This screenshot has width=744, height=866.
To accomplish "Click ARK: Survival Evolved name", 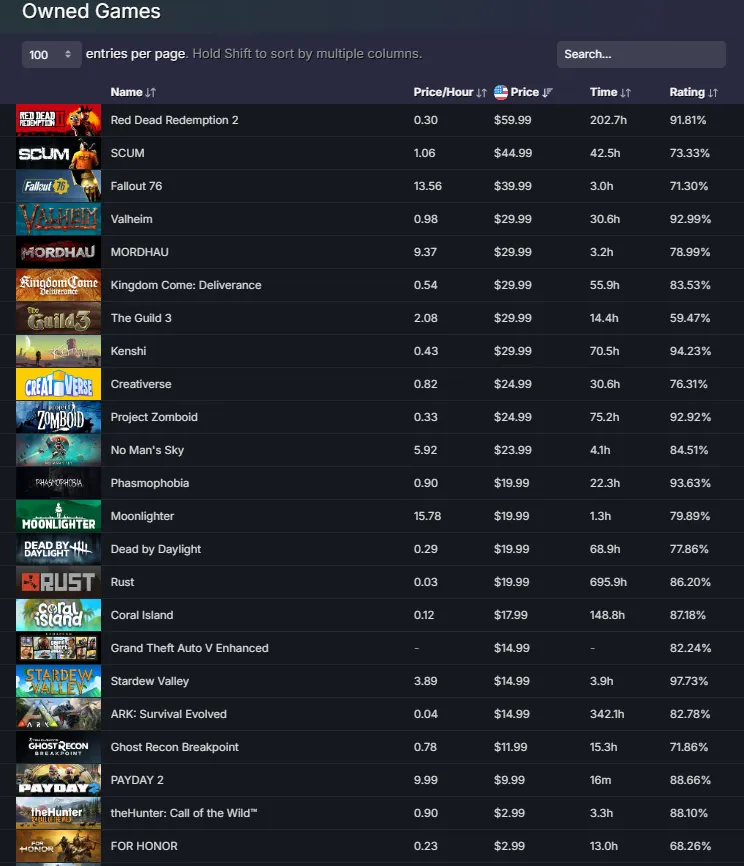I will 168,714.
